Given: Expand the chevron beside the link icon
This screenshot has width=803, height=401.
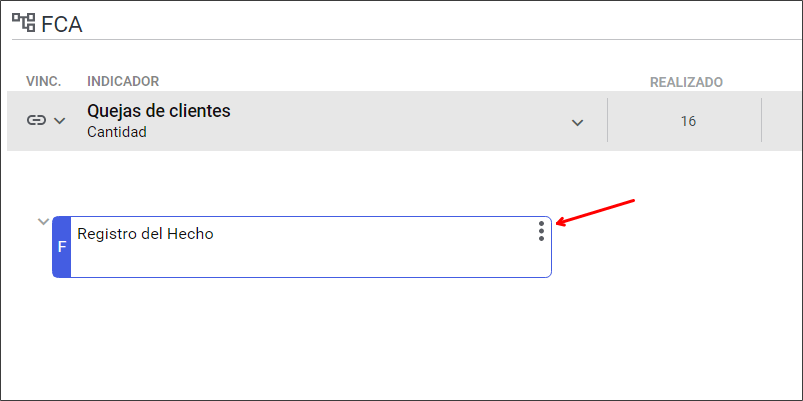Looking at the screenshot, I should (x=60, y=121).
